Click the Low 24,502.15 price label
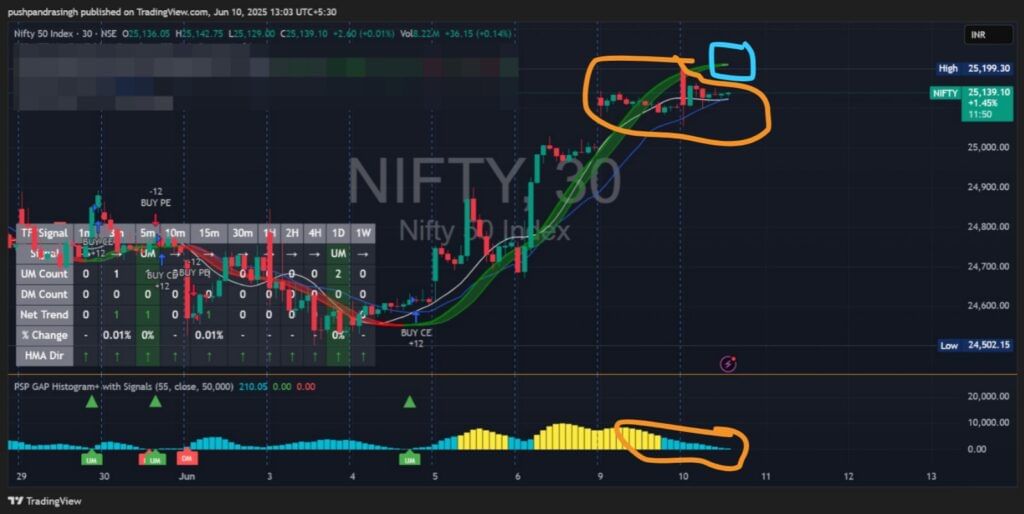The width and height of the screenshot is (1024, 514). point(975,345)
